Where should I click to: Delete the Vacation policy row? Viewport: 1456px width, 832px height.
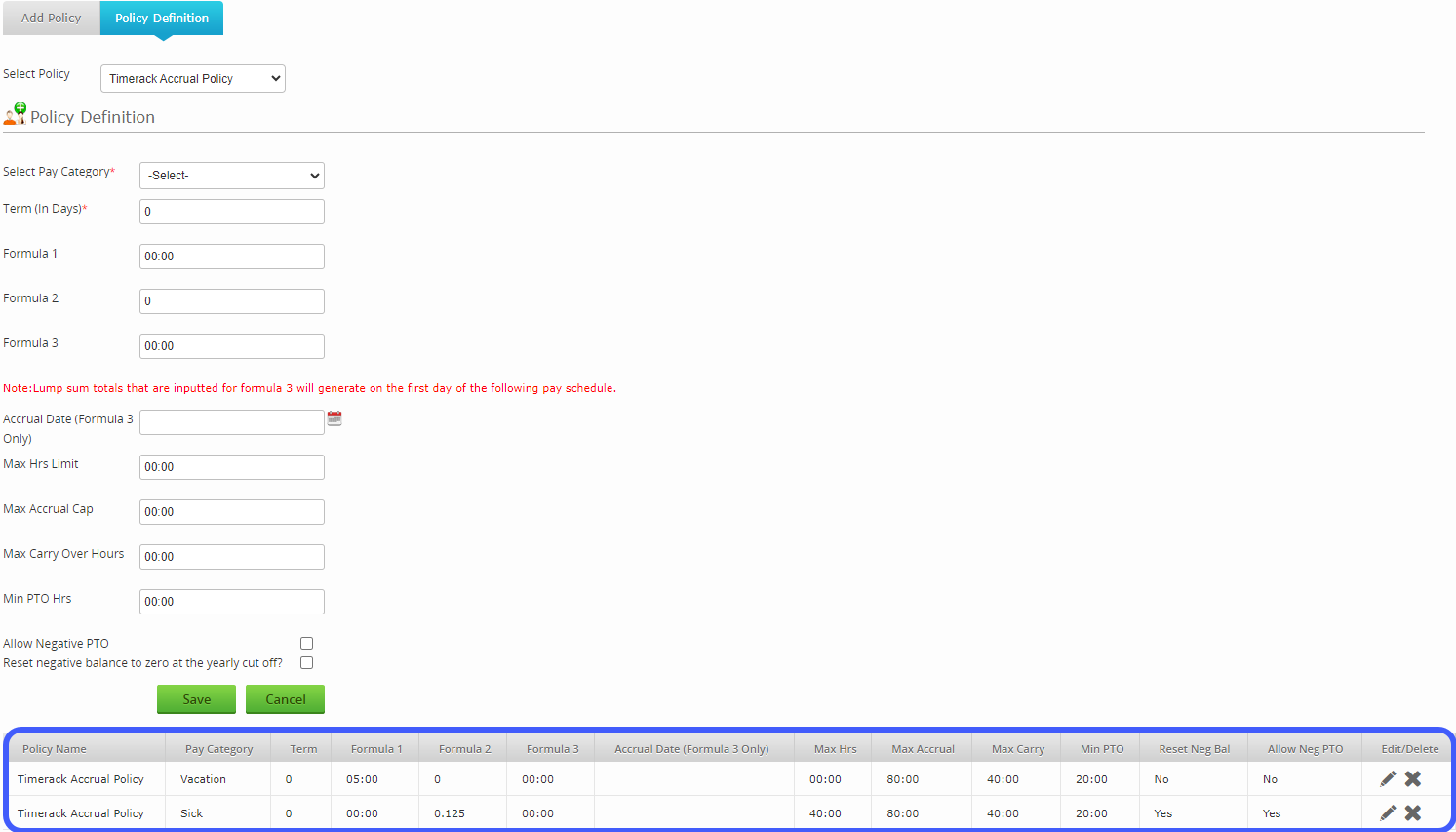(1412, 778)
